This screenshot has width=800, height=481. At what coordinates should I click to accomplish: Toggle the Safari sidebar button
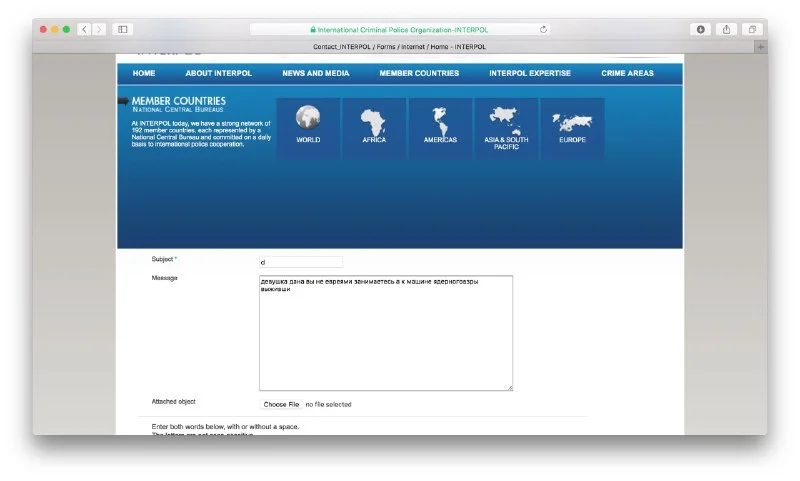(x=123, y=30)
